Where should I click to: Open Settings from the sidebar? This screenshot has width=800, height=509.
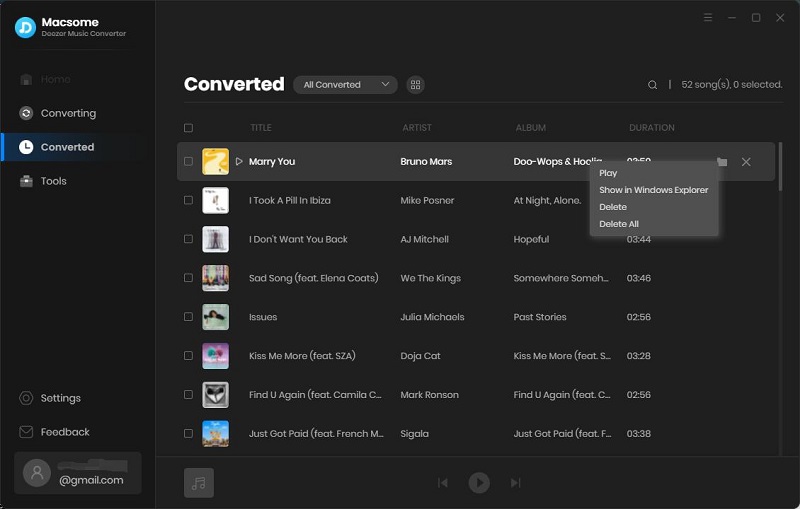[x=50, y=398]
